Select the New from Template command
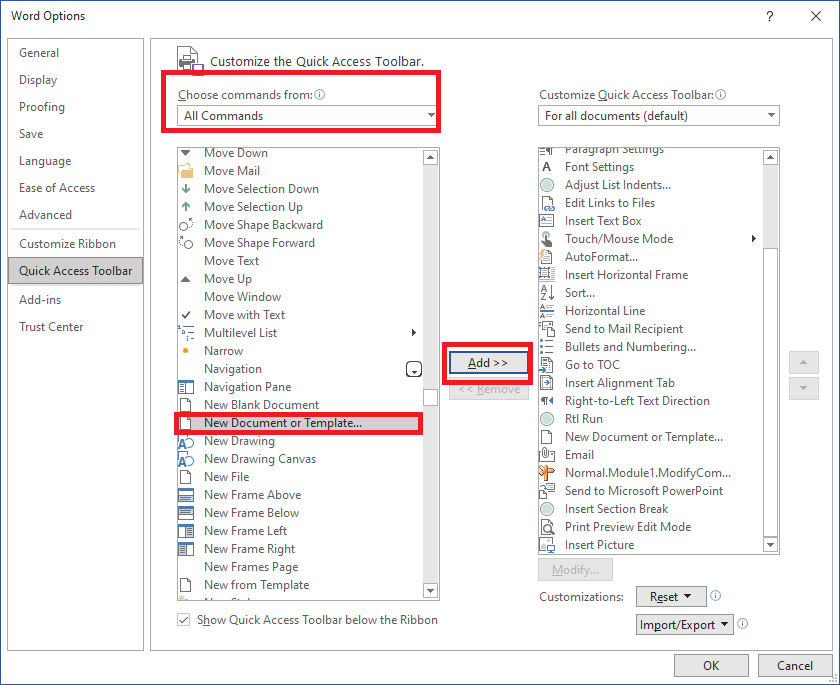This screenshot has width=840, height=685. [x=300, y=585]
